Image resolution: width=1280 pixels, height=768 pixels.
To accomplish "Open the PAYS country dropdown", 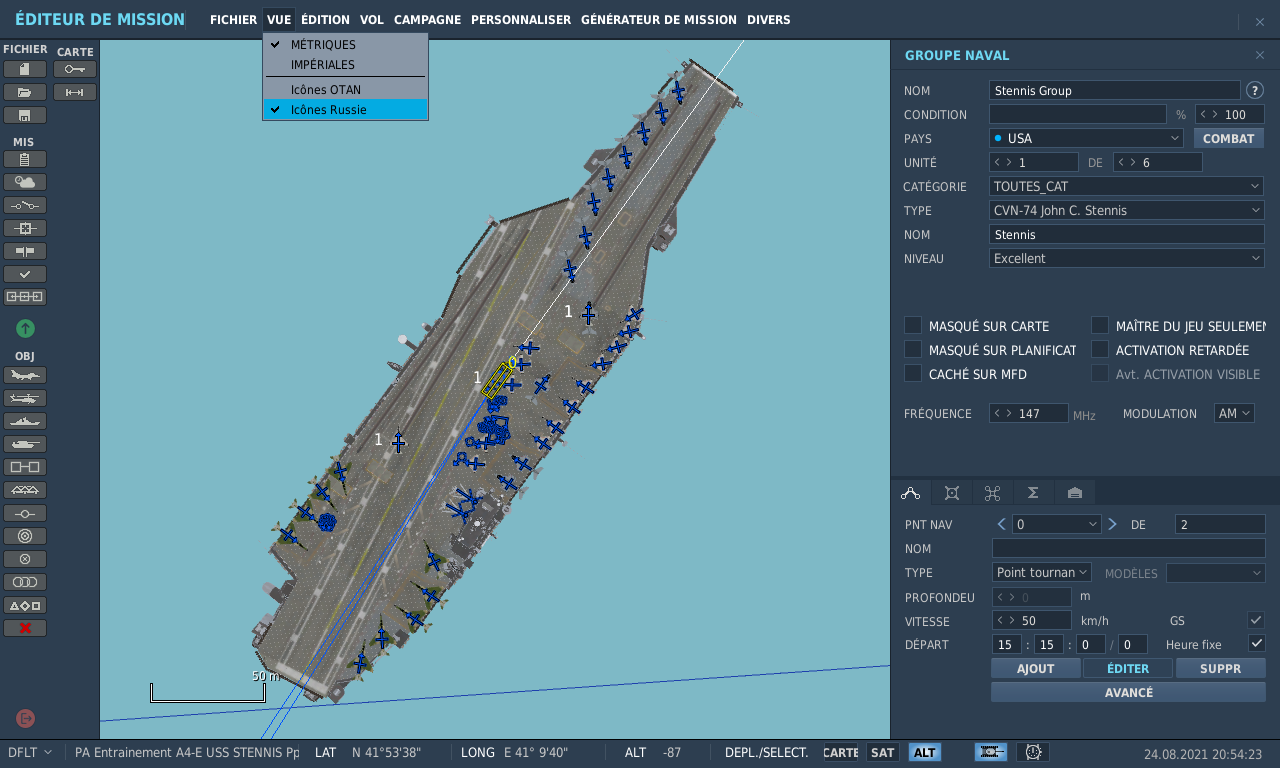I will coord(1086,138).
